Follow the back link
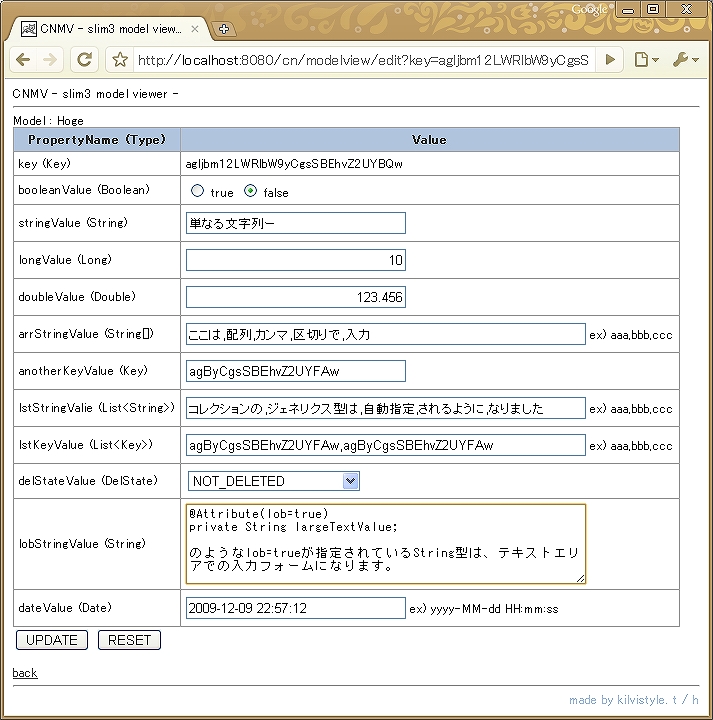This screenshot has height=720, width=713. (x=25, y=673)
